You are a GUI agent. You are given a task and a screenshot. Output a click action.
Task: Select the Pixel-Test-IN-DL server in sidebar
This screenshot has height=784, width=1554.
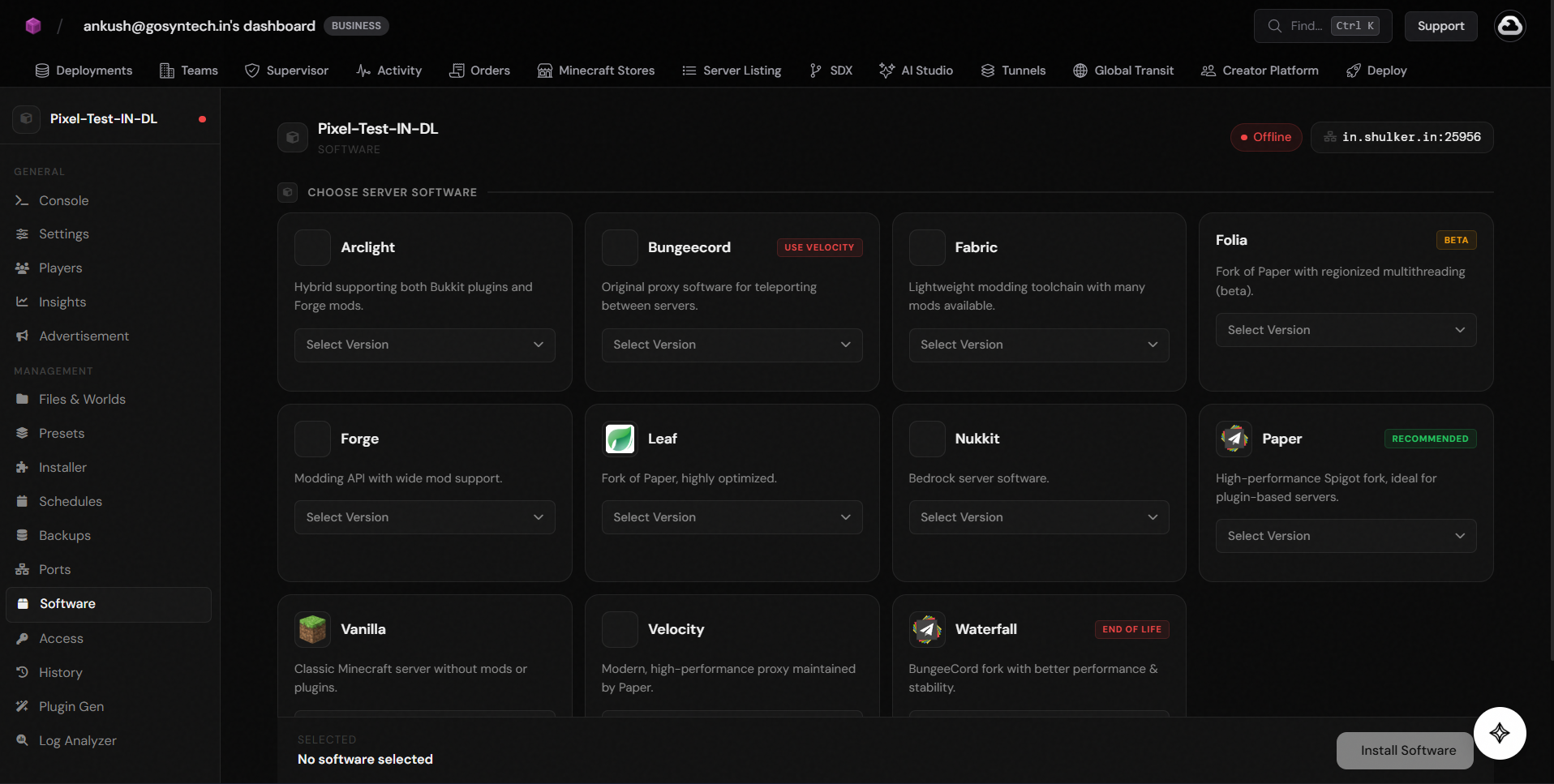pyautogui.click(x=109, y=118)
